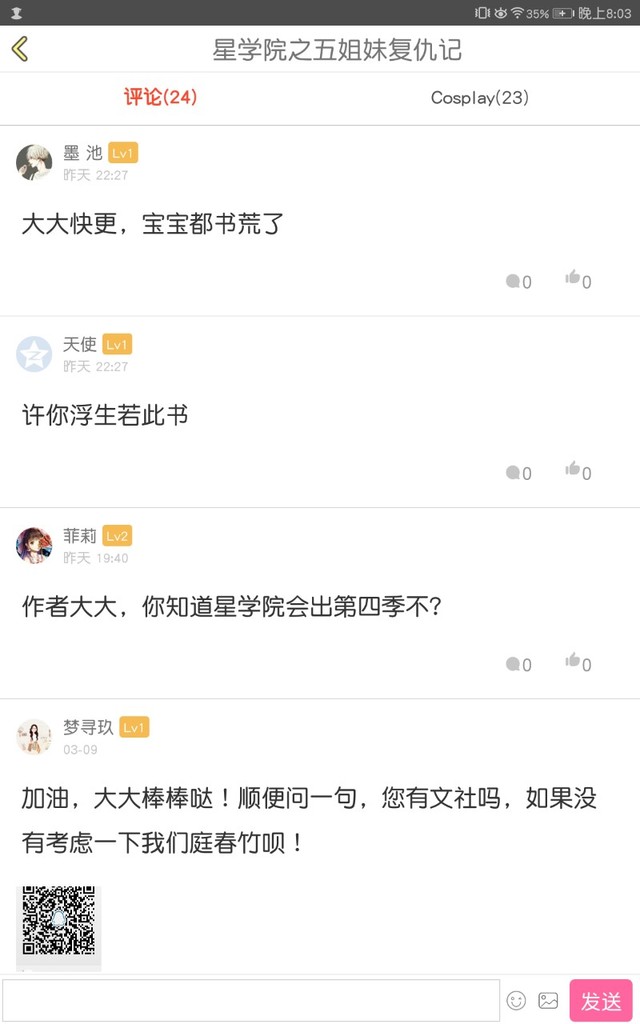The width and height of the screenshot is (640, 1024).
Task: Tap reply bubble on 菲莉's comment
Action: coord(513,663)
